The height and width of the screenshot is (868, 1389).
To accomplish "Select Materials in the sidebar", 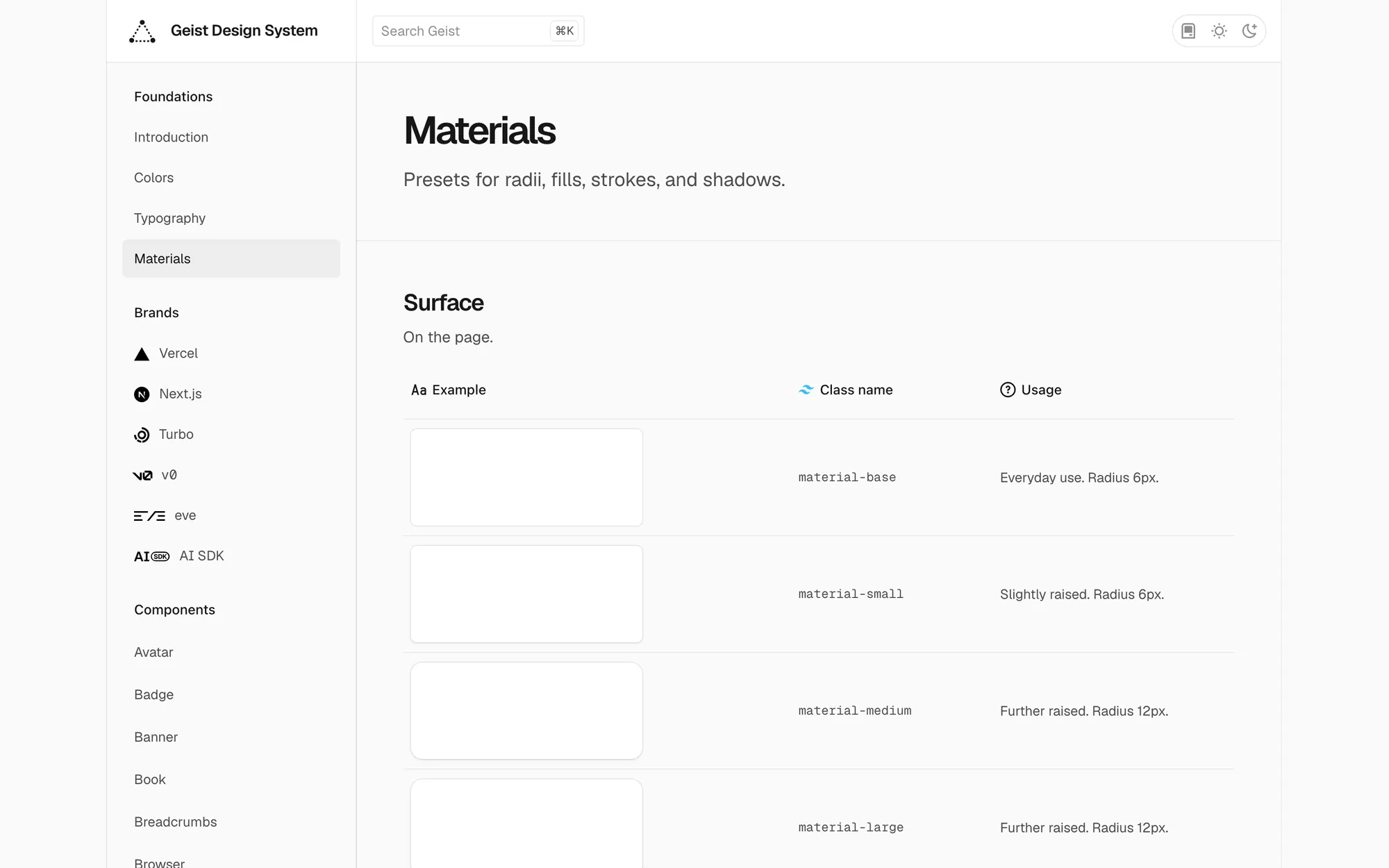I will (x=231, y=258).
